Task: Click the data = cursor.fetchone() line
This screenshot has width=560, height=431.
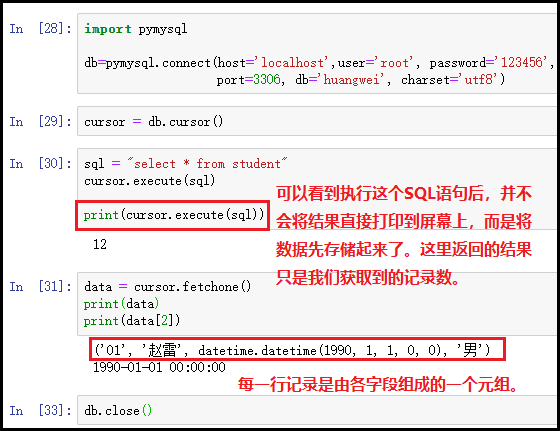Action: click(168, 286)
